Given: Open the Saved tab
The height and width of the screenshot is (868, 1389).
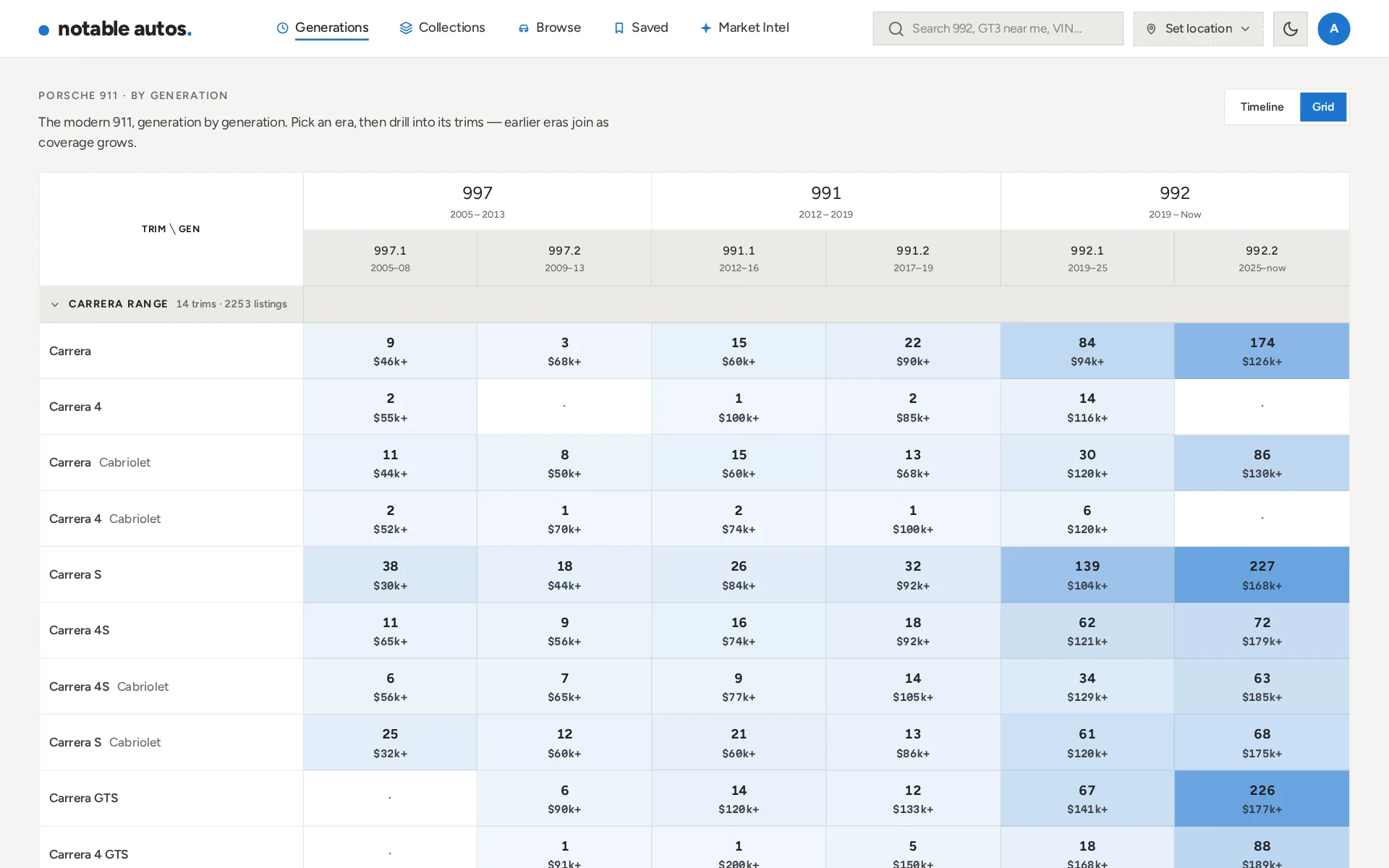Looking at the screenshot, I should pos(640,28).
